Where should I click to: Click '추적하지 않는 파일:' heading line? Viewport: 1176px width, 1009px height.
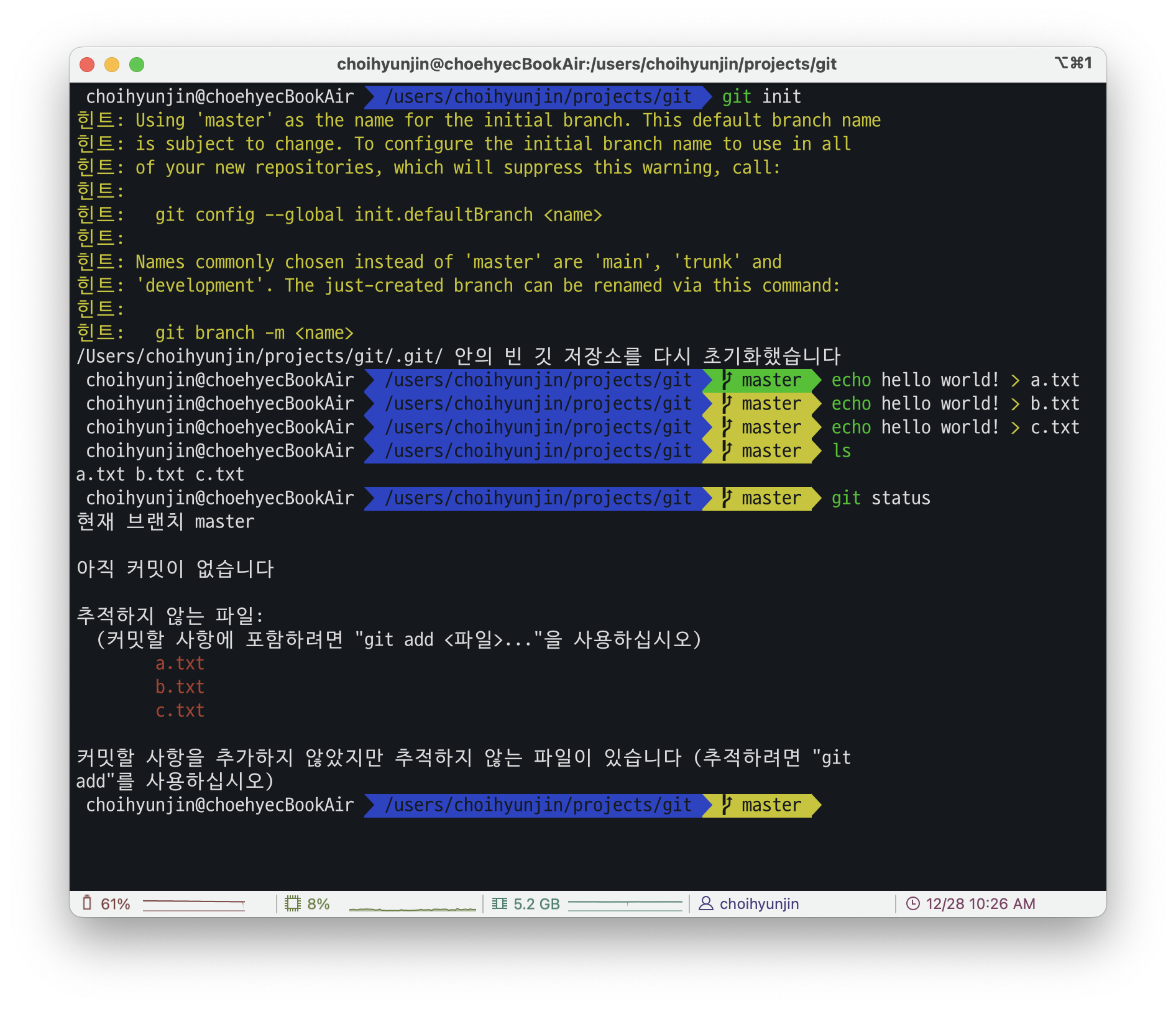tap(170, 616)
